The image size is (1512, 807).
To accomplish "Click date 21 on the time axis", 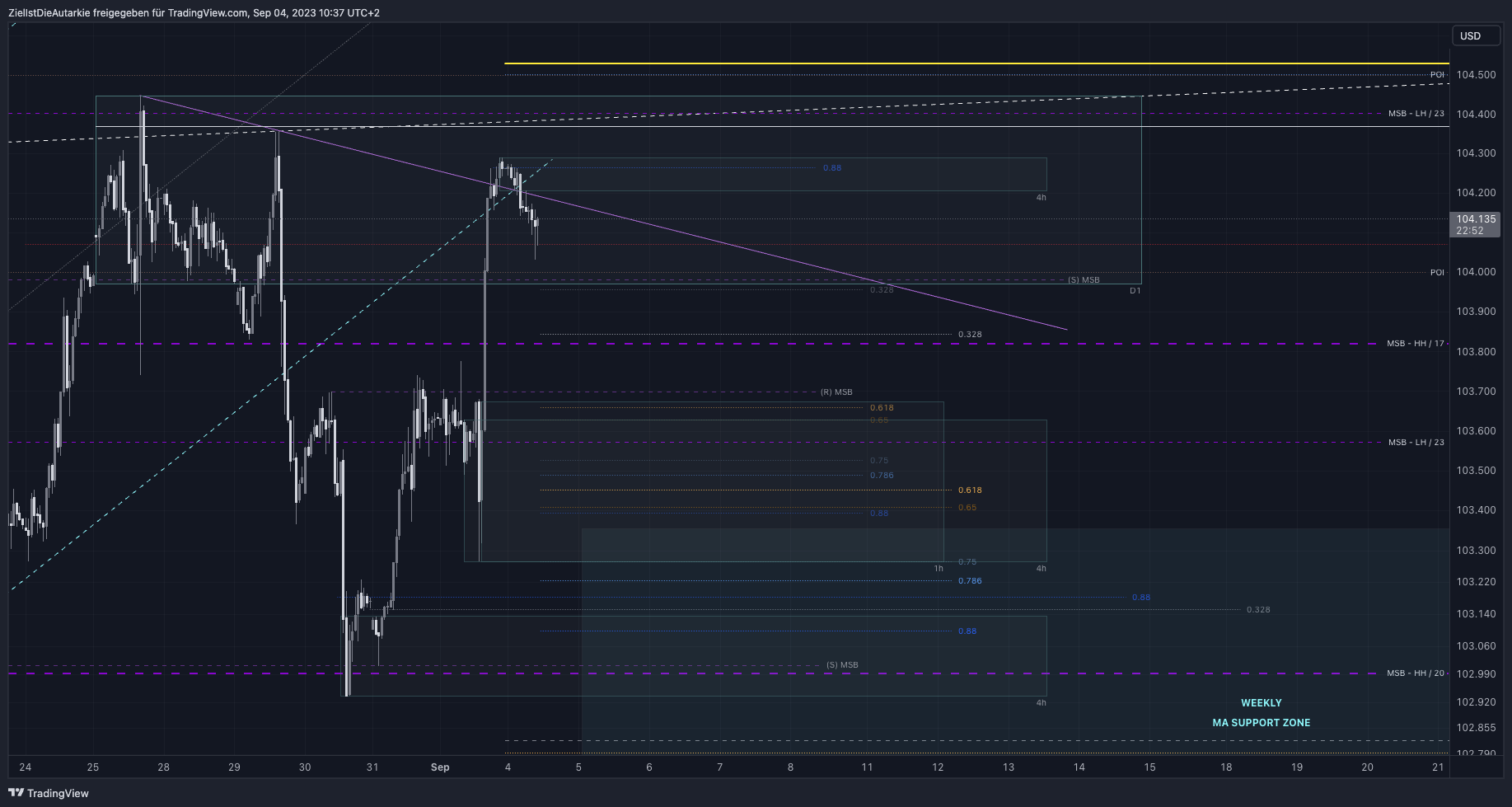I will click(x=1438, y=767).
